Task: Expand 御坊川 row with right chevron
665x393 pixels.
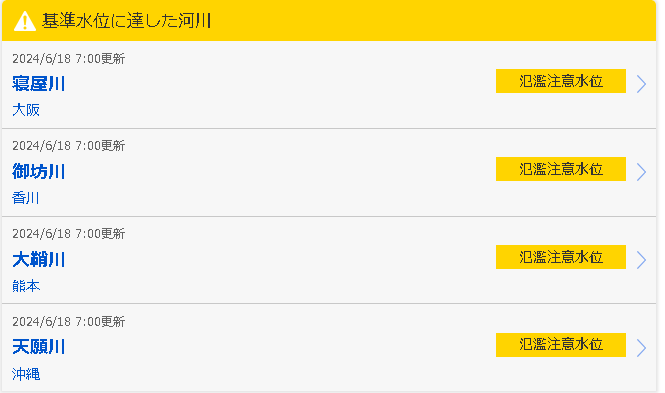Action: click(x=641, y=172)
